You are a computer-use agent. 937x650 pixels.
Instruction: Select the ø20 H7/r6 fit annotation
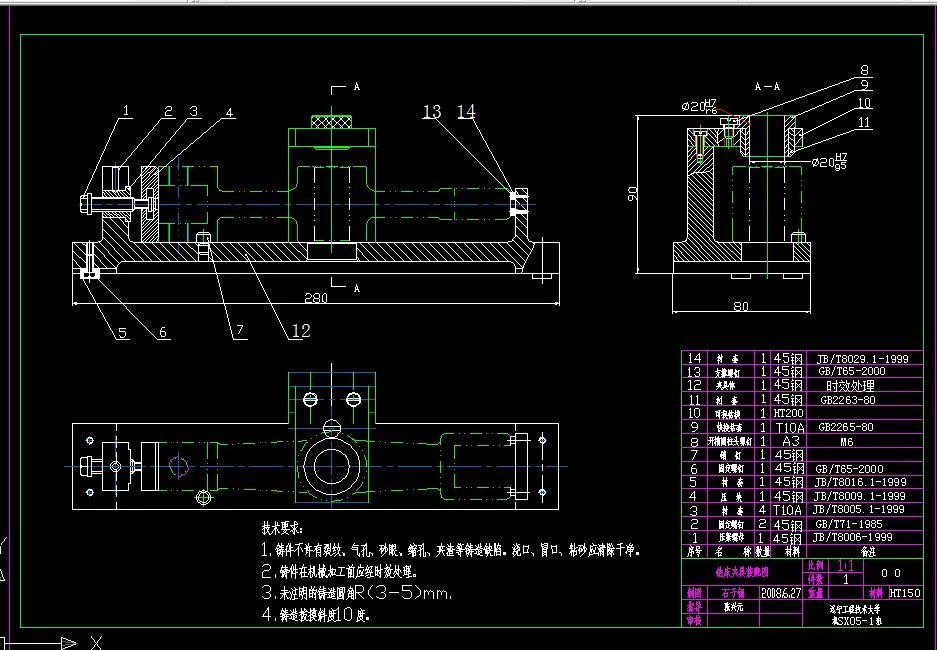[699, 106]
